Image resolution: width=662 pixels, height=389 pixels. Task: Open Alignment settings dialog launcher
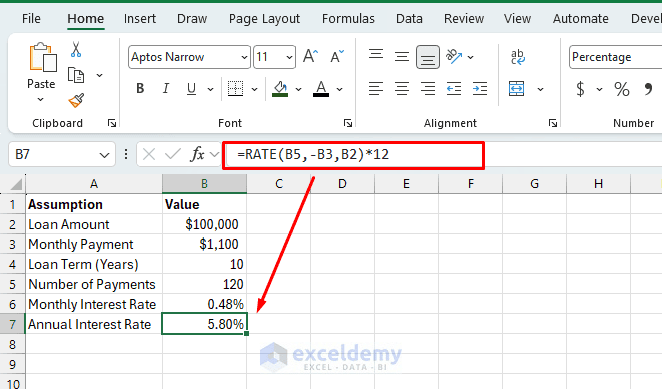coord(553,123)
